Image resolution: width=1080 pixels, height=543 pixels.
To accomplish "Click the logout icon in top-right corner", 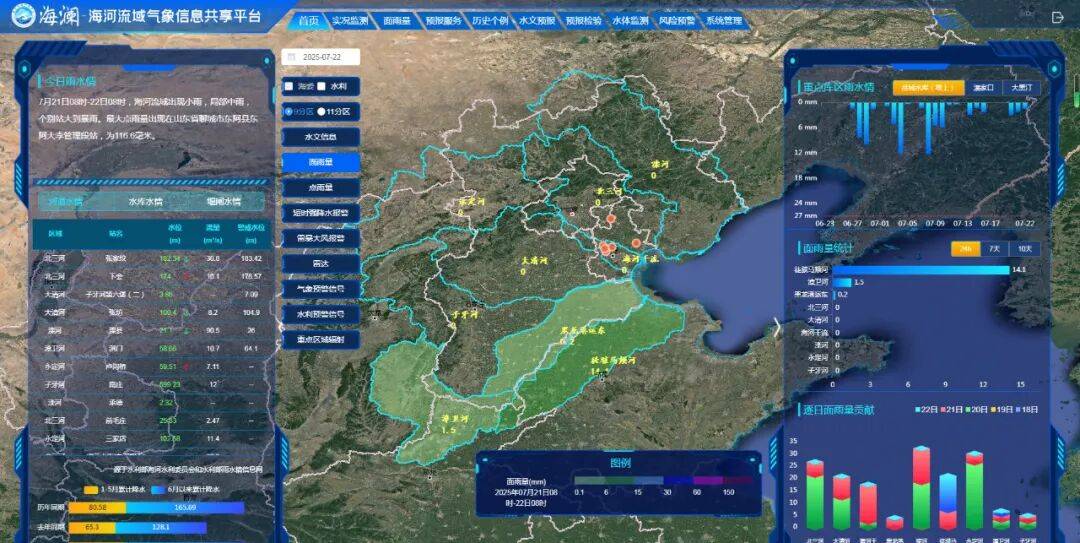I will 1058,17.
